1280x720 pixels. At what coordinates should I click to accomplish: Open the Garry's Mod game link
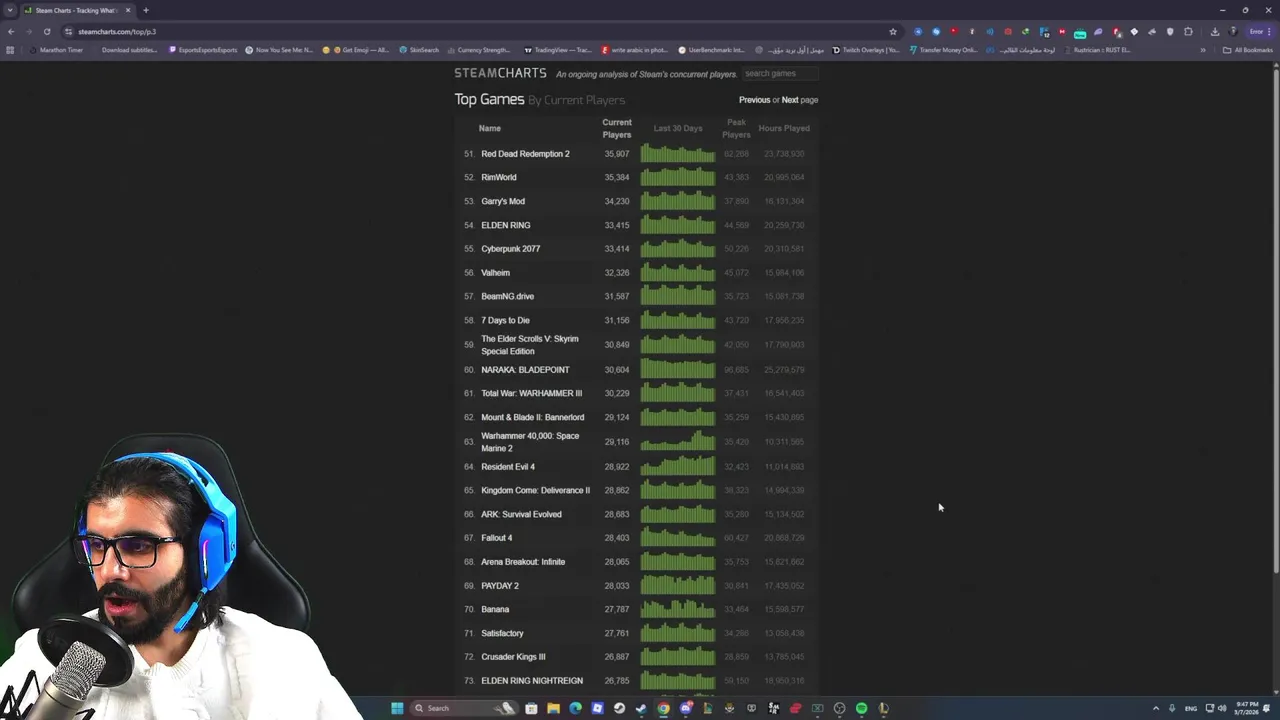(x=503, y=201)
